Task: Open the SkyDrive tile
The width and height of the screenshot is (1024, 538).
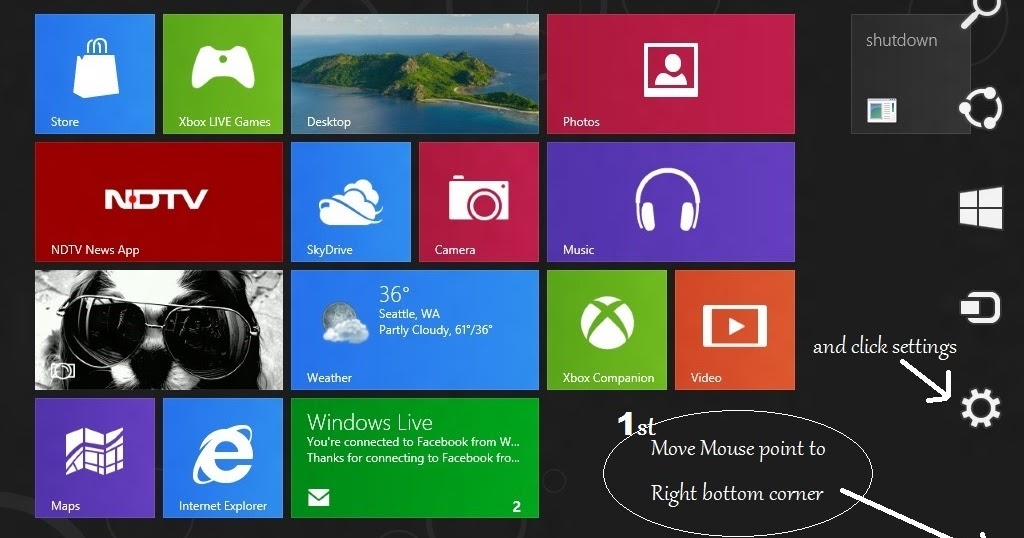Action: tap(351, 202)
